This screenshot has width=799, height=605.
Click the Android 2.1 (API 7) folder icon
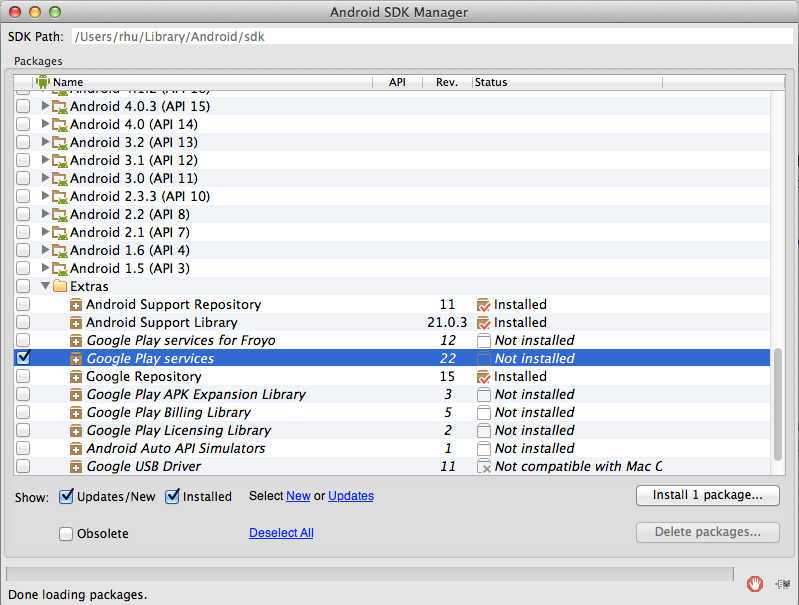pos(60,233)
